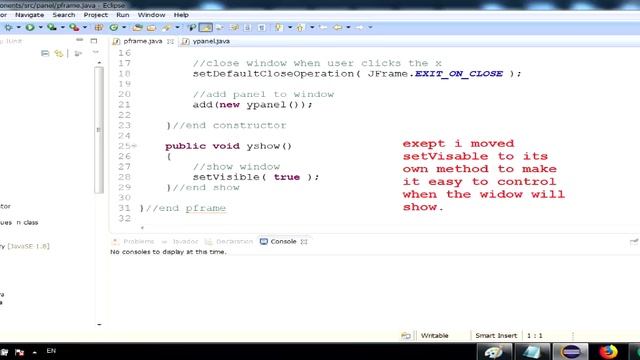Viewport: 640px width, 360px height.
Task: Click the Smart Insert status field
Action: [x=496, y=336]
